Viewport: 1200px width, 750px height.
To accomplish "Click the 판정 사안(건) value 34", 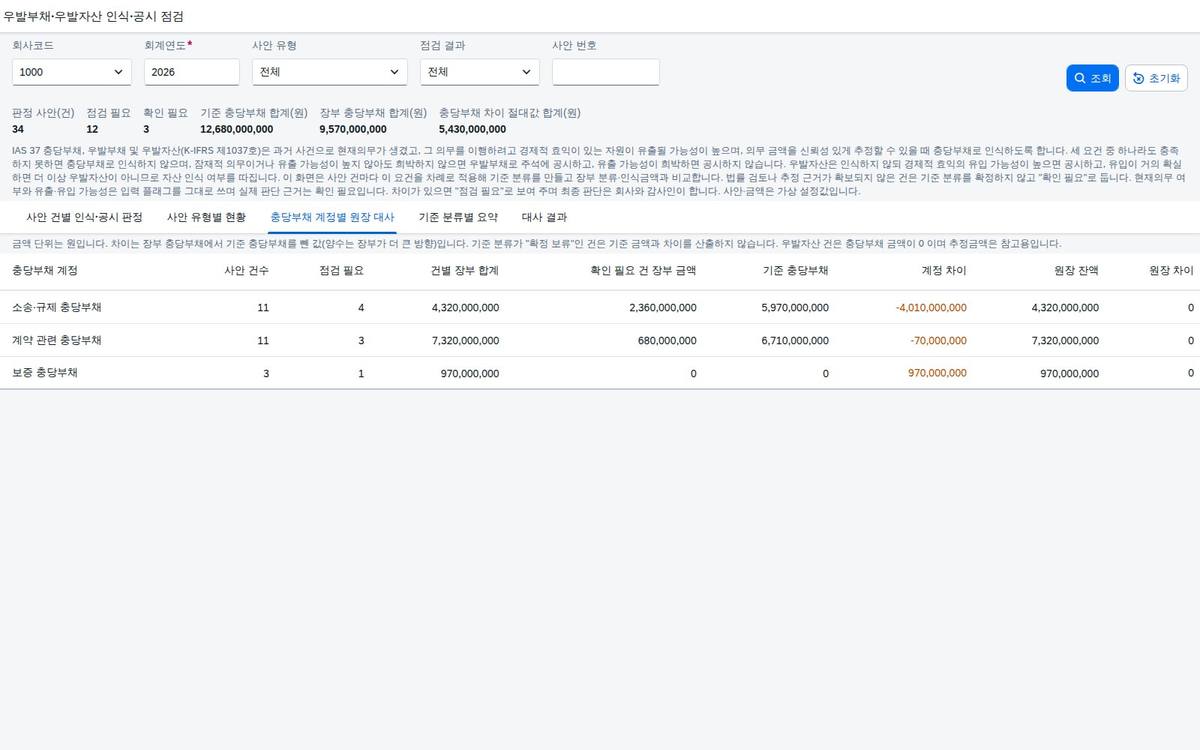I will point(18,129).
